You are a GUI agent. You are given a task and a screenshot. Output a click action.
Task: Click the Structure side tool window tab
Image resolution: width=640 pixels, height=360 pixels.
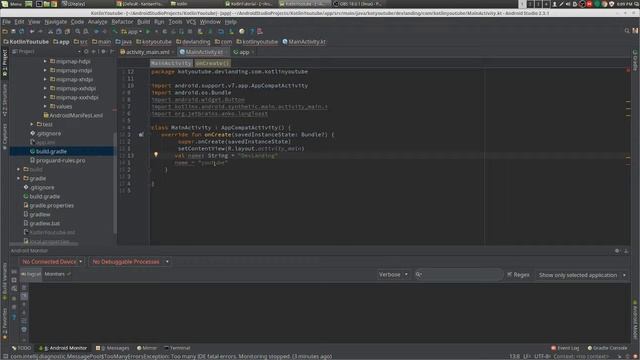point(5,101)
